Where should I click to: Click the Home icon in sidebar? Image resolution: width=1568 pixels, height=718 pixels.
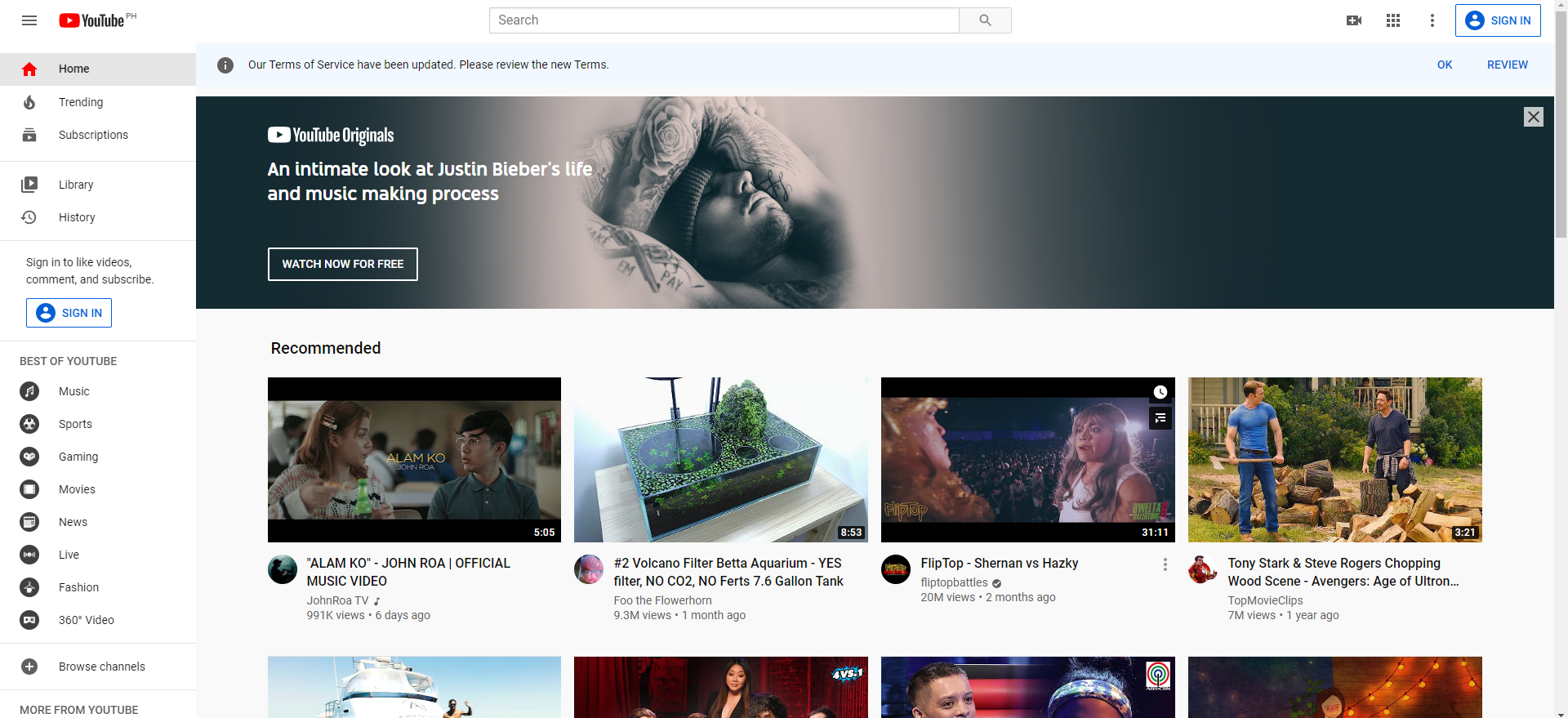point(29,69)
